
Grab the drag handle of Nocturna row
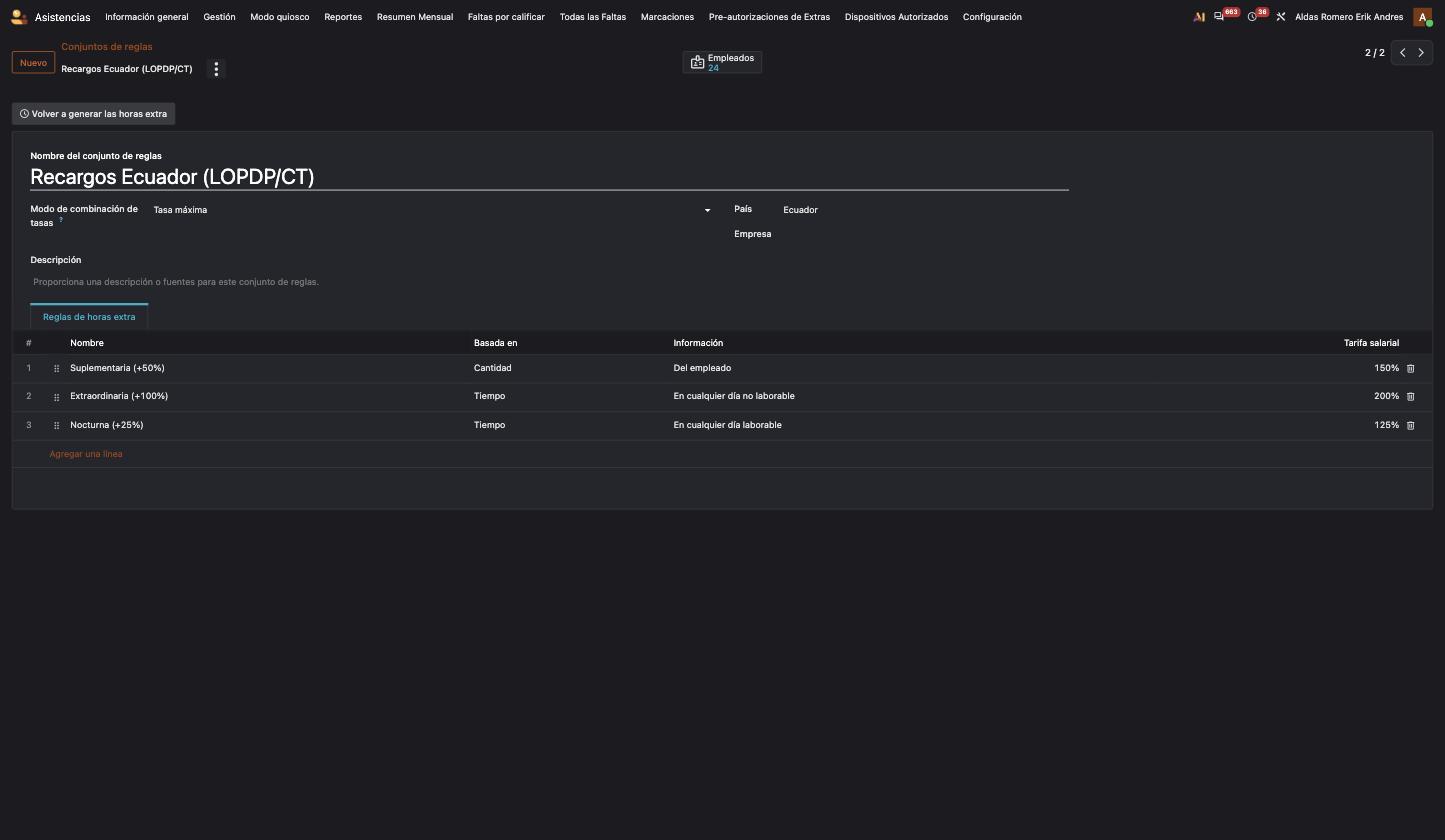tap(56, 426)
